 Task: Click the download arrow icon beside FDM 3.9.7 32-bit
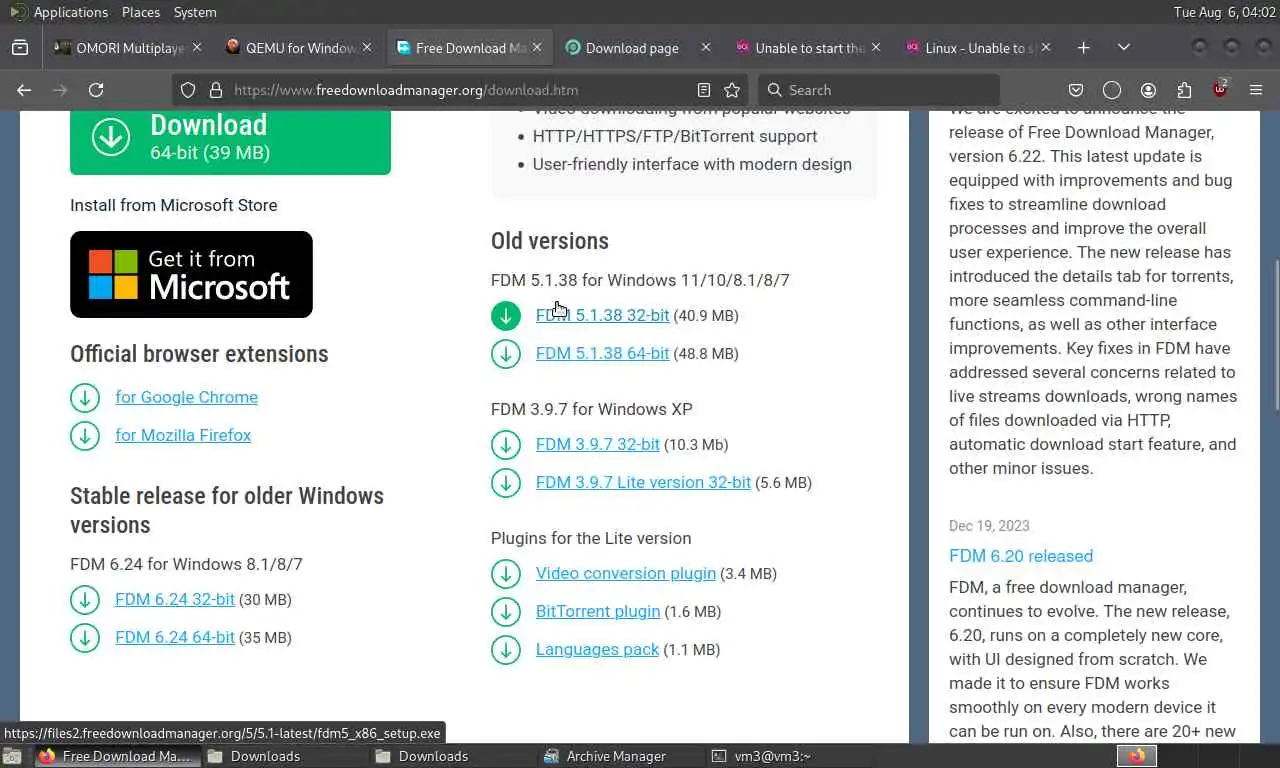pyautogui.click(x=506, y=445)
